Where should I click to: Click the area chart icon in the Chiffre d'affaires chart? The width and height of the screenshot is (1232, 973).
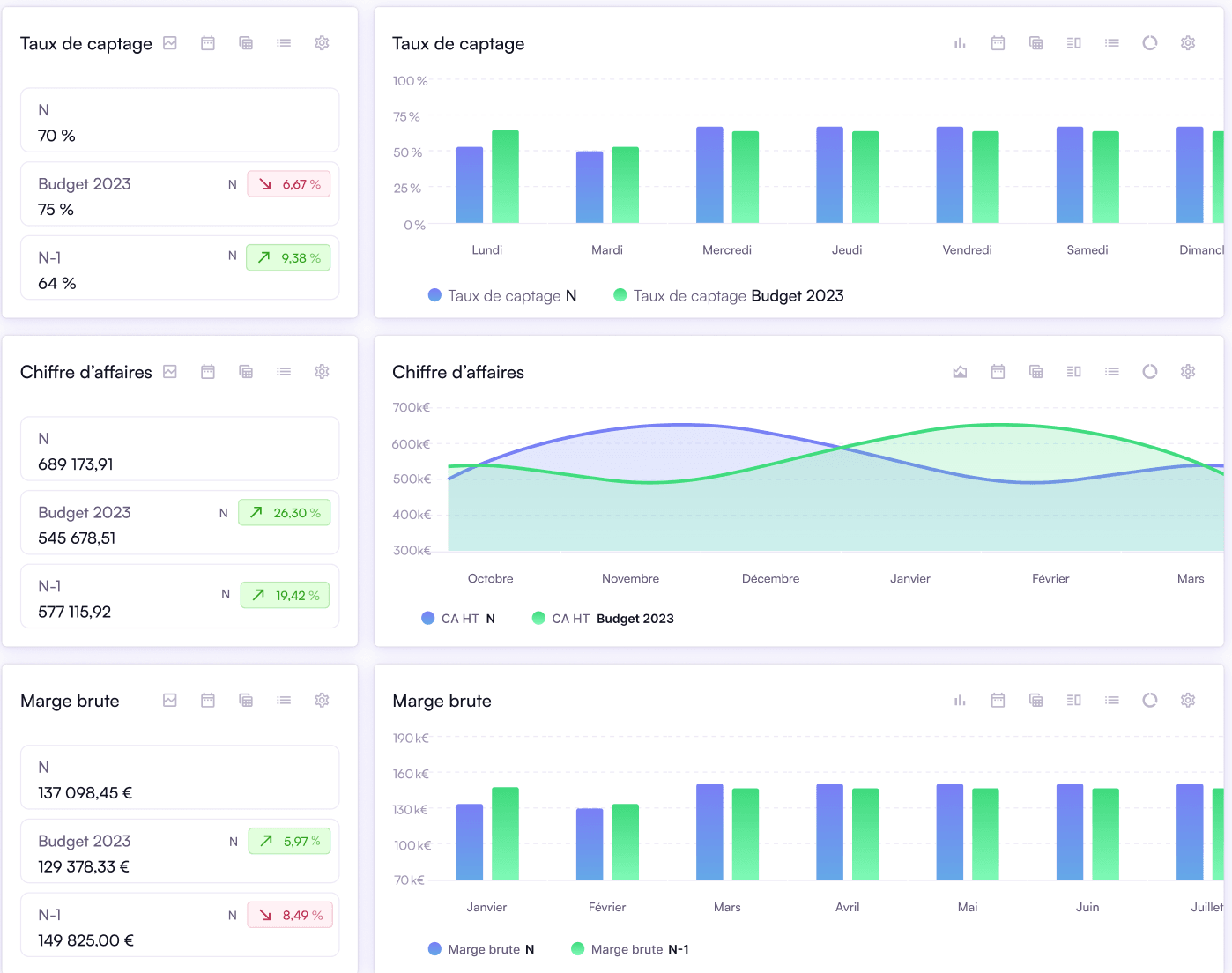pos(960,372)
